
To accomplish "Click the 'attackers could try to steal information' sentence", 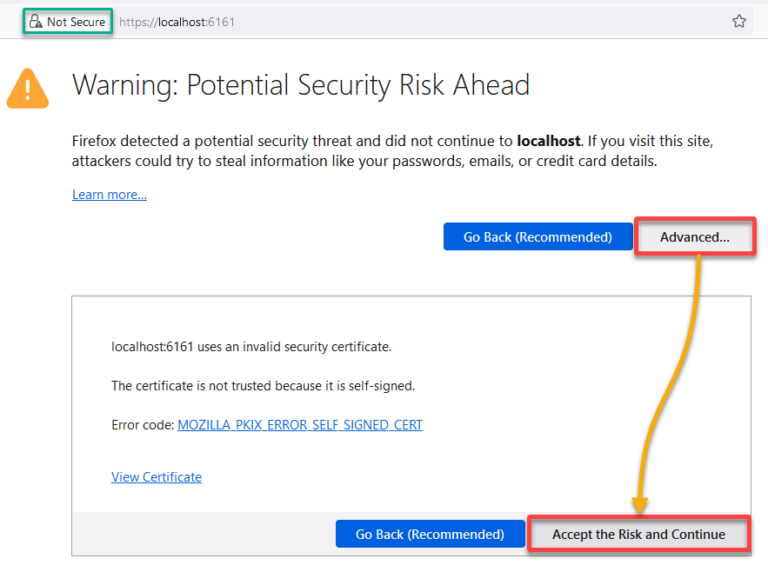I will 364,161.
